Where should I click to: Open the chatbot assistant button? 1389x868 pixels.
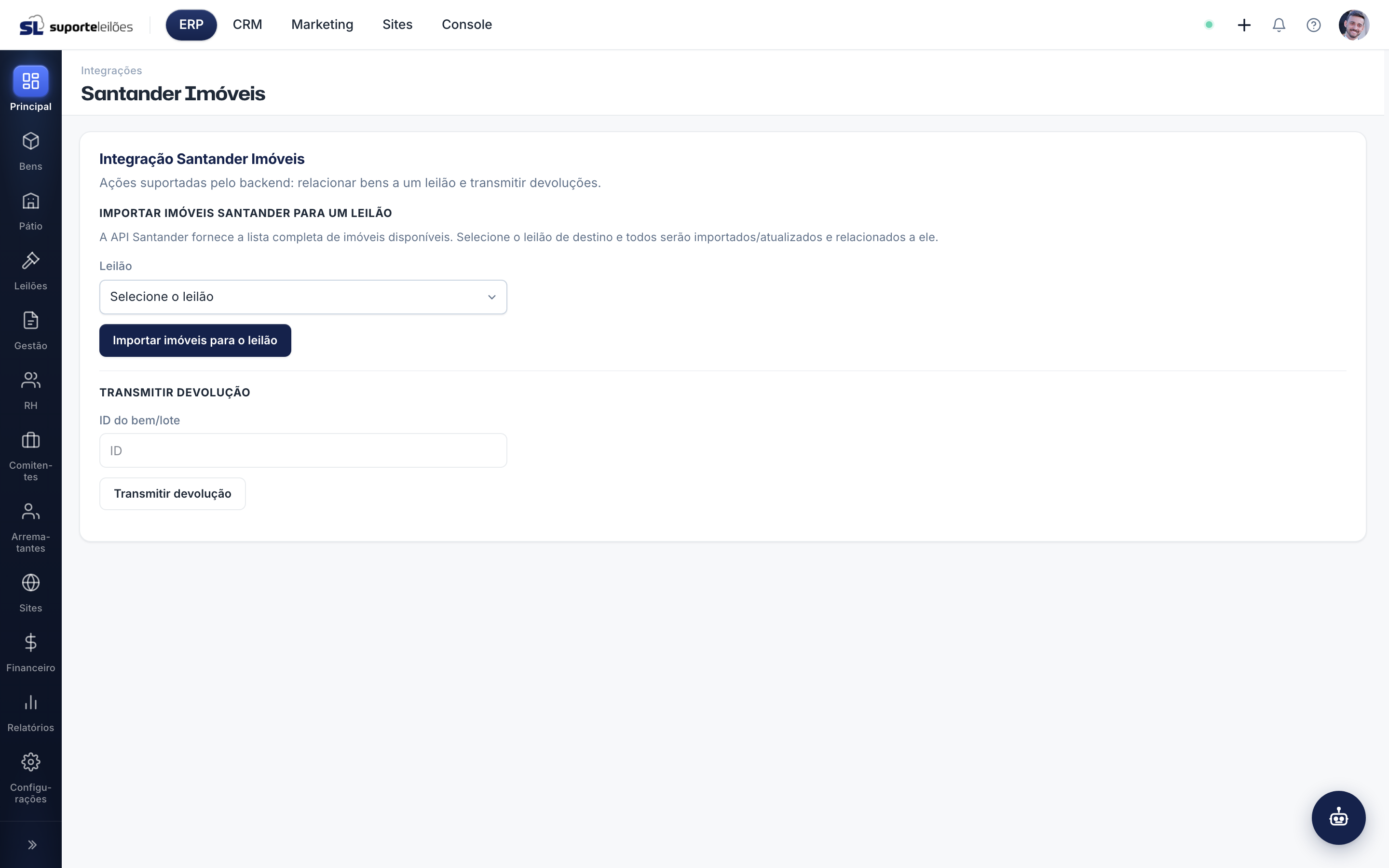pos(1338,817)
